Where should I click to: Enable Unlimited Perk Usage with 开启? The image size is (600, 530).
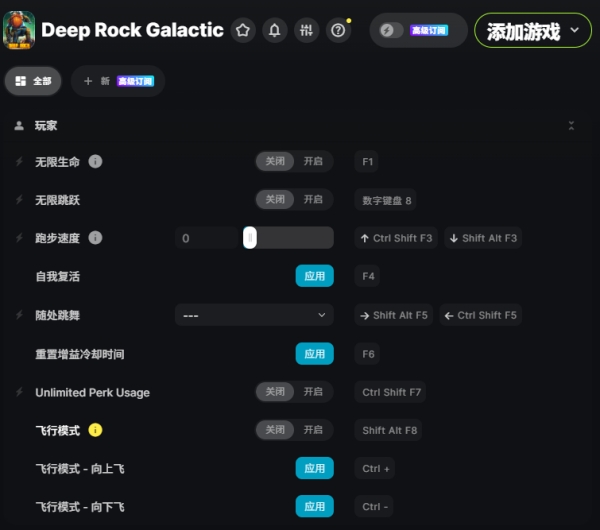(x=313, y=392)
